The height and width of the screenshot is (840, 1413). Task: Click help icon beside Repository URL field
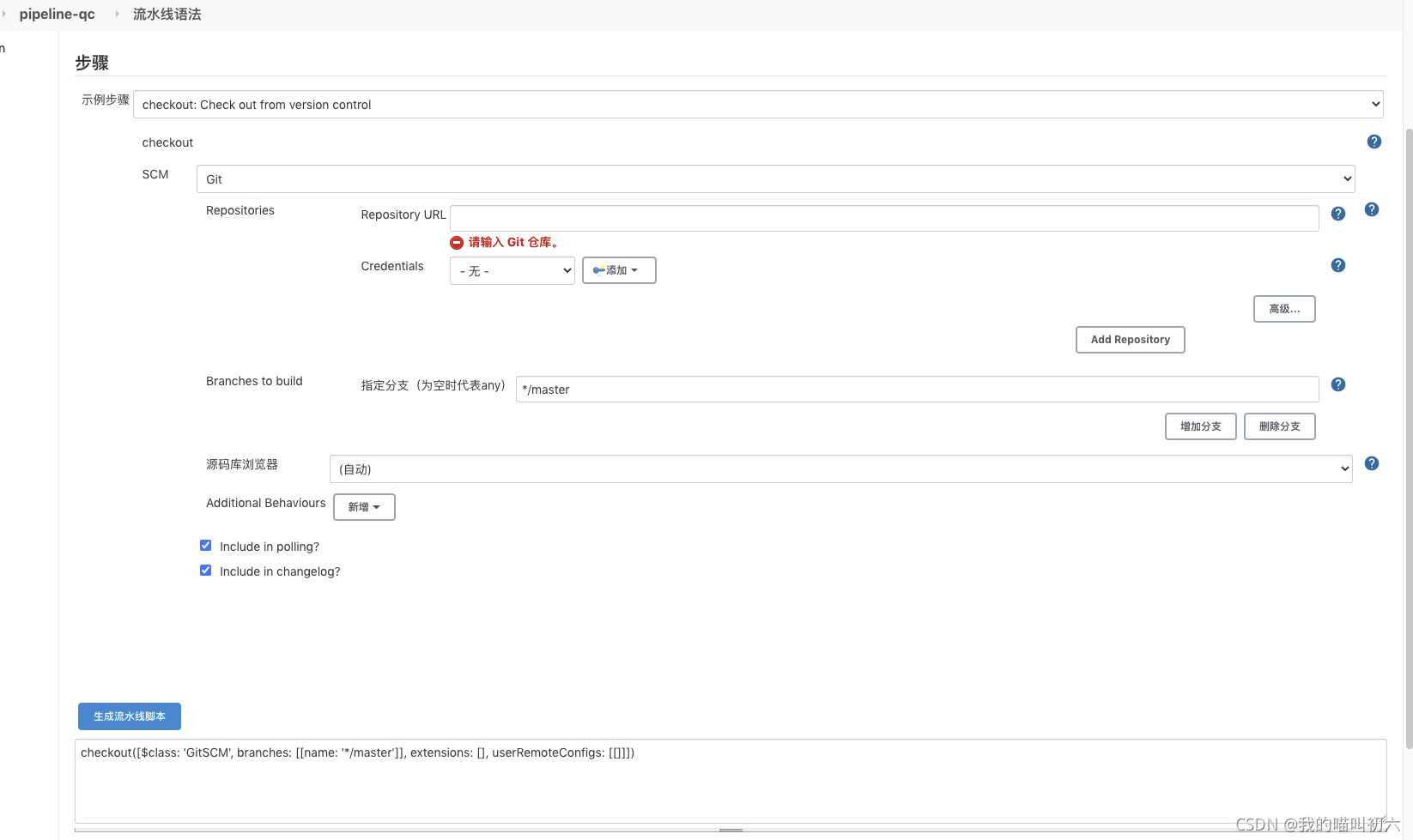[1337, 214]
